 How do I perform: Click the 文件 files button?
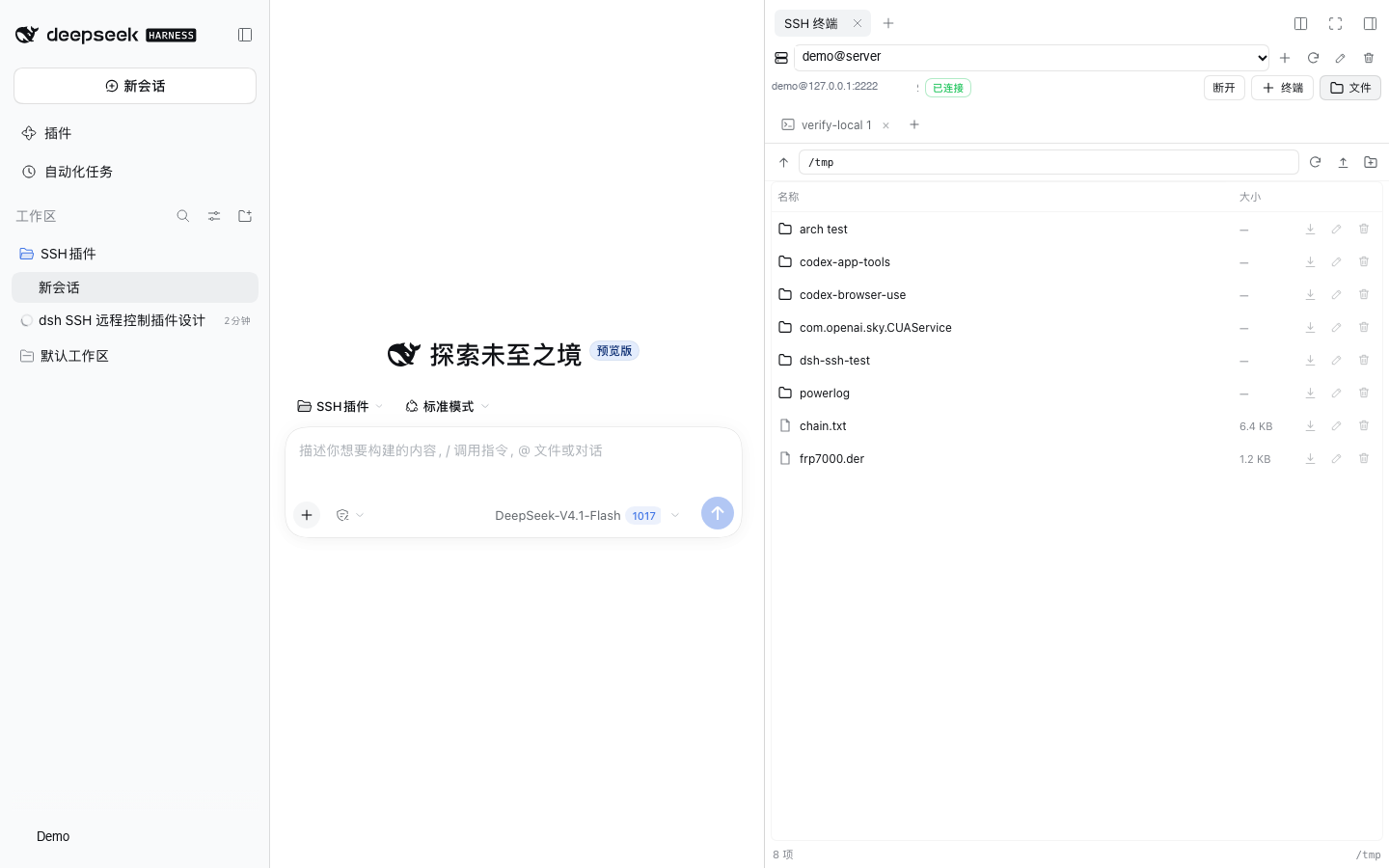tap(1350, 88)
